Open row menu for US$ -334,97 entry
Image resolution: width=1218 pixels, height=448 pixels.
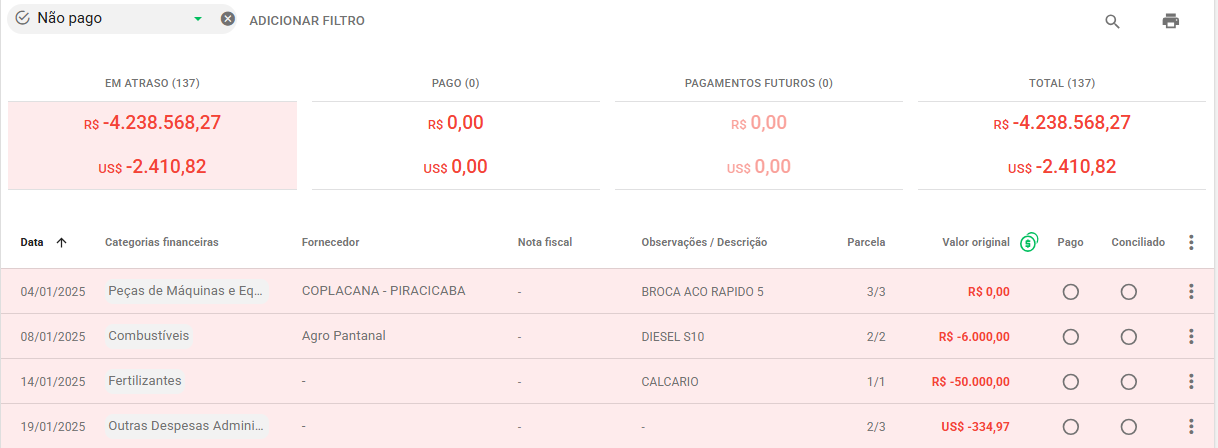(x=1191, y=426)
